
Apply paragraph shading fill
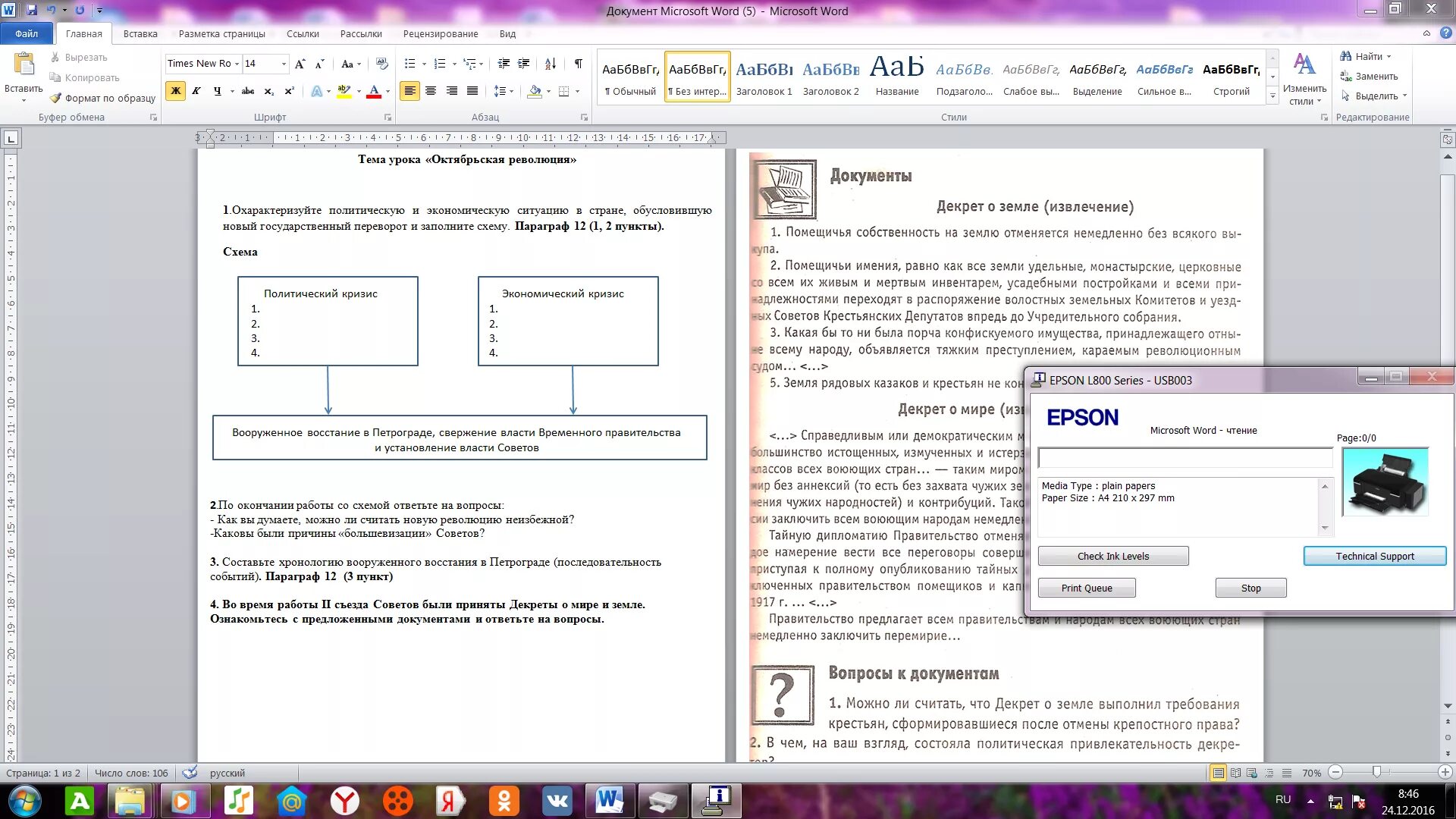click(535, 91)
